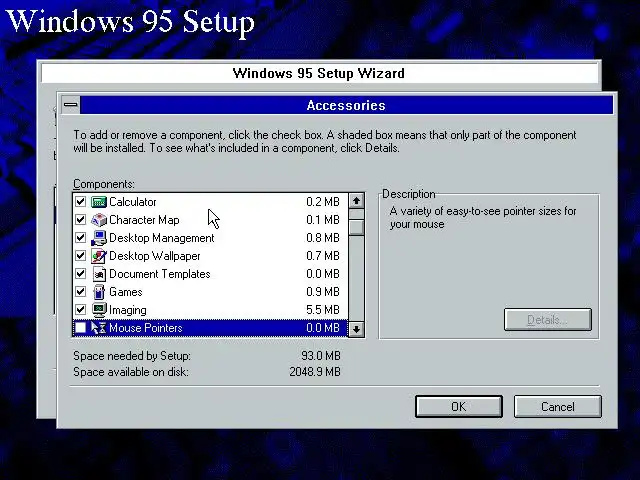Select the Games row label
The height and width of the screenshot is (480, 640).
click(126, 292)
